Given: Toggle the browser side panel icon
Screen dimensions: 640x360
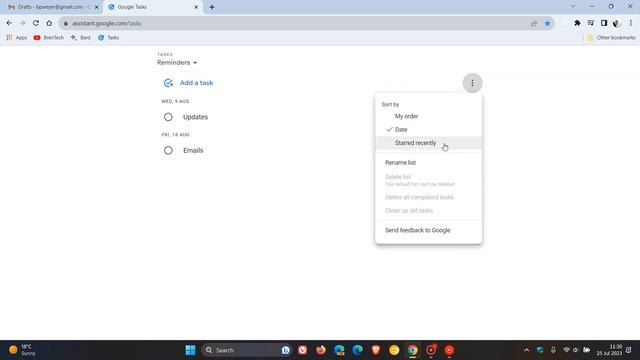Looking at the screenshot, I should point(604,23).
